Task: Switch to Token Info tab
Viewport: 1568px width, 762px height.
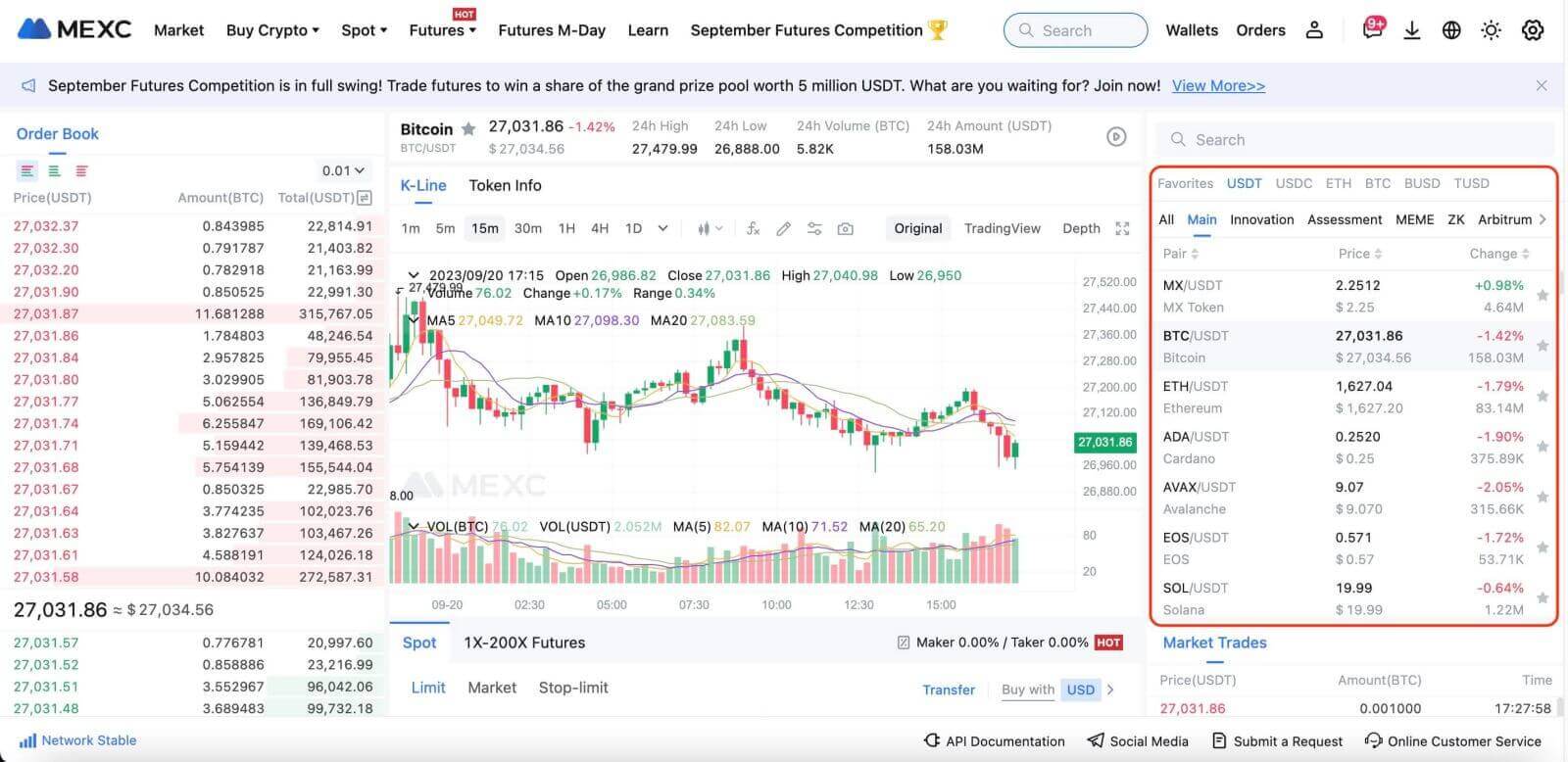Action: pyautogui.click(x=505, y=185)
